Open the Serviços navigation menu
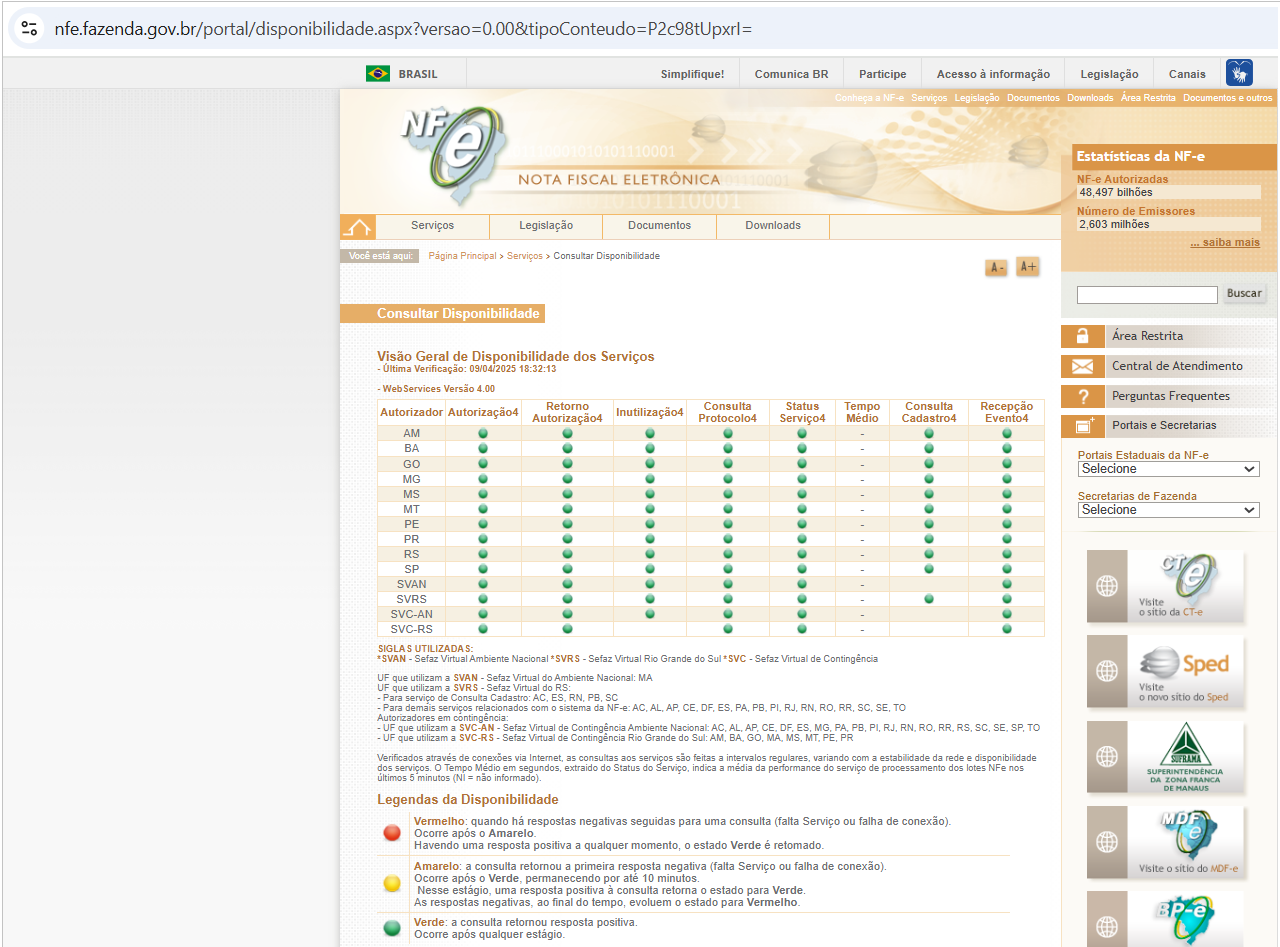Screen dimensions: 1280x947 (x=432, y=226)
